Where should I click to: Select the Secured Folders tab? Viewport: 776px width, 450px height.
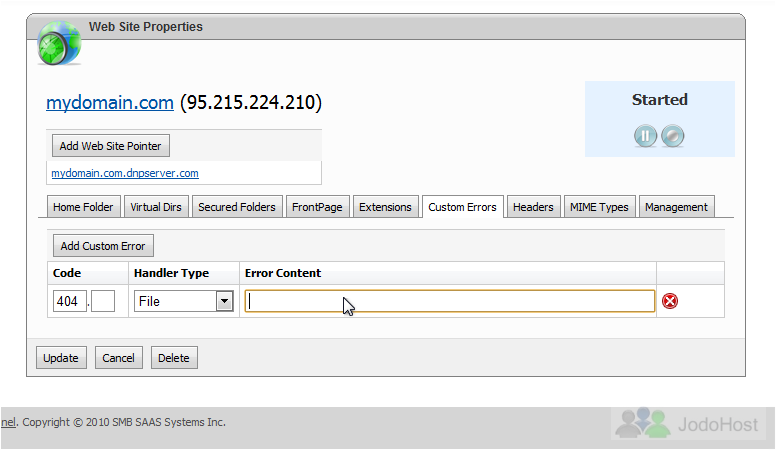tap(237, 207)
